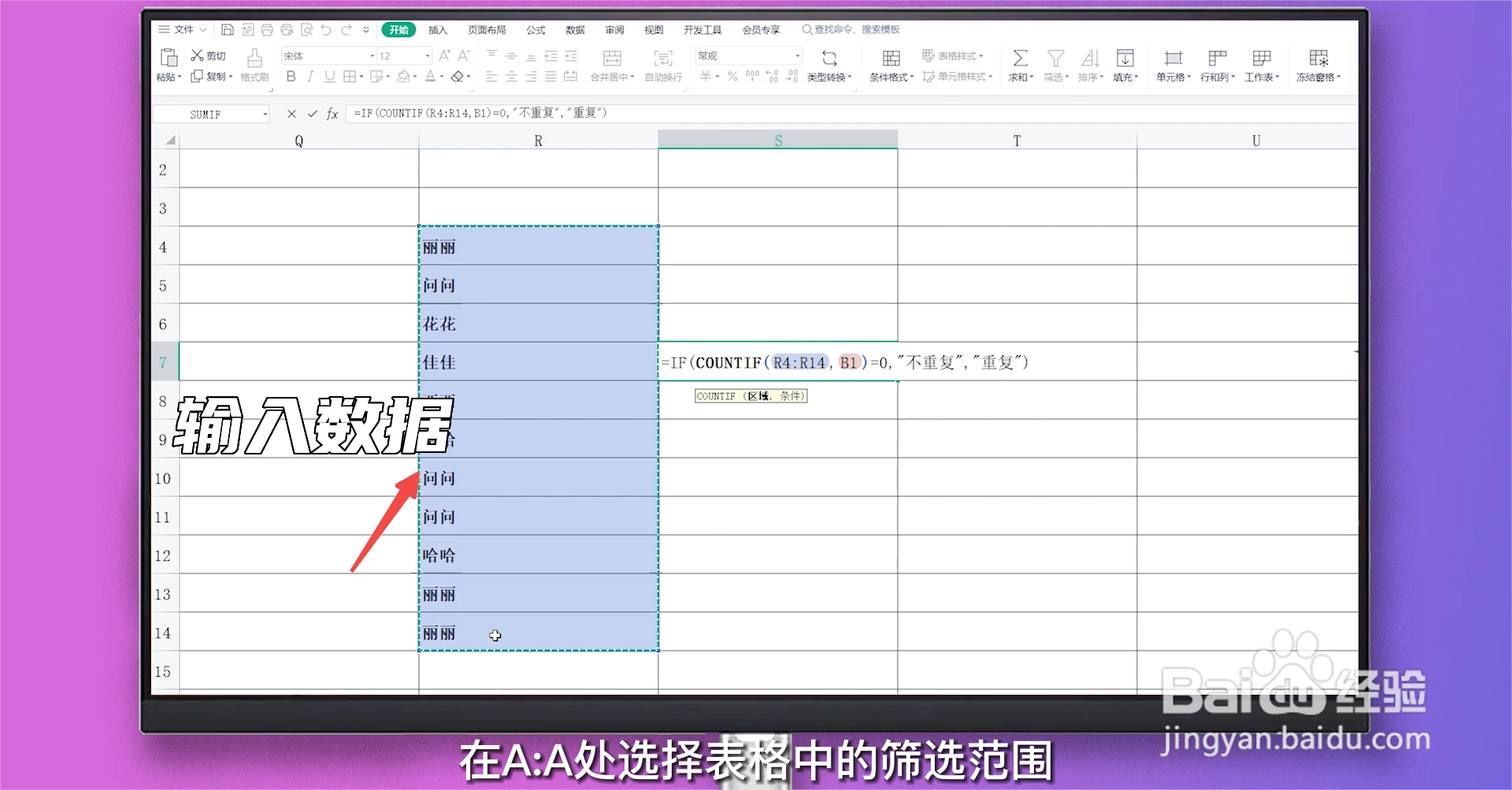Image resolution: width=1512 pixels, height=790 pixels.
Task: Click the 复制 (Copy) button
Action: (211, 76)
